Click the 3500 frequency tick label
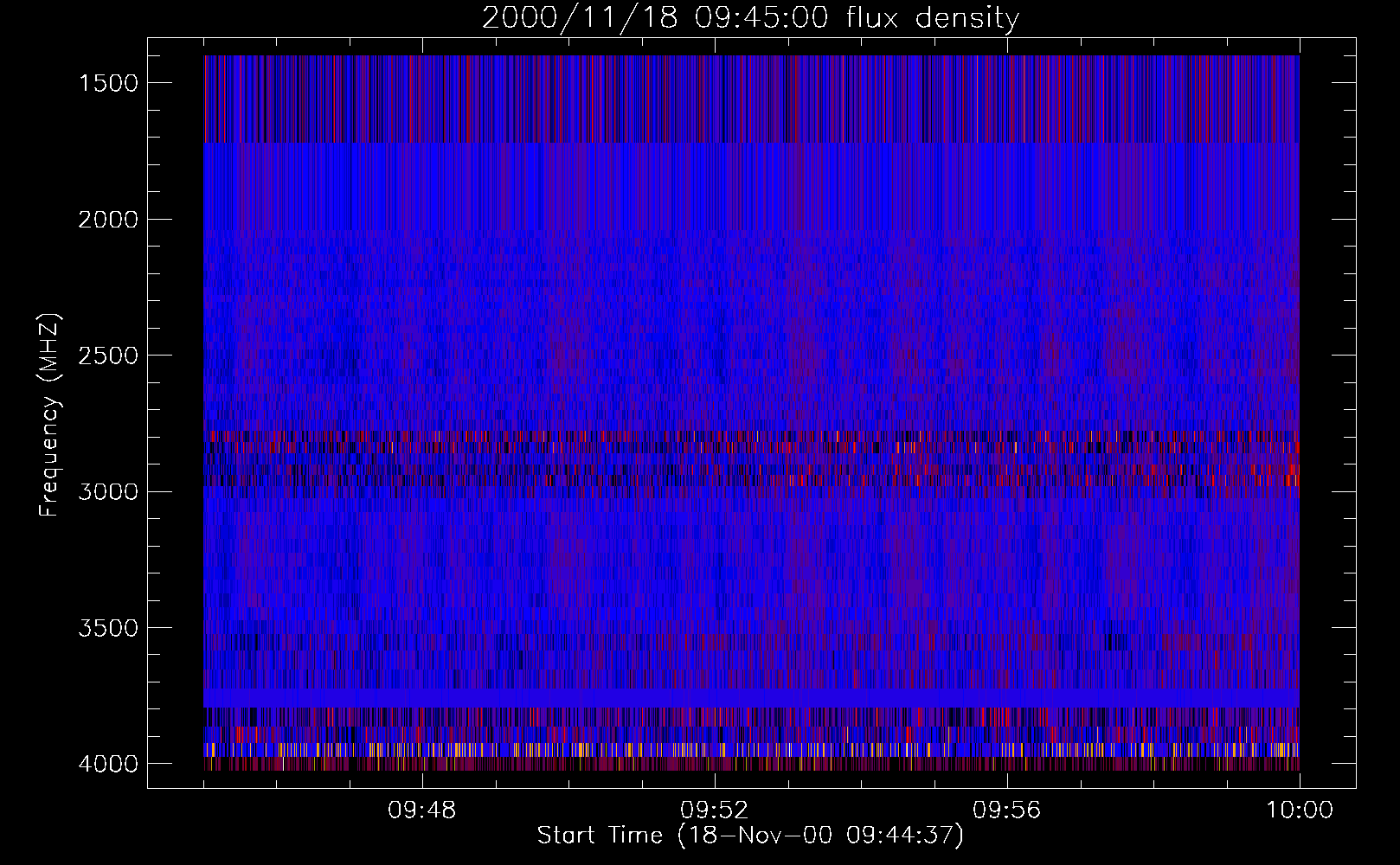 tap(108, 628)
